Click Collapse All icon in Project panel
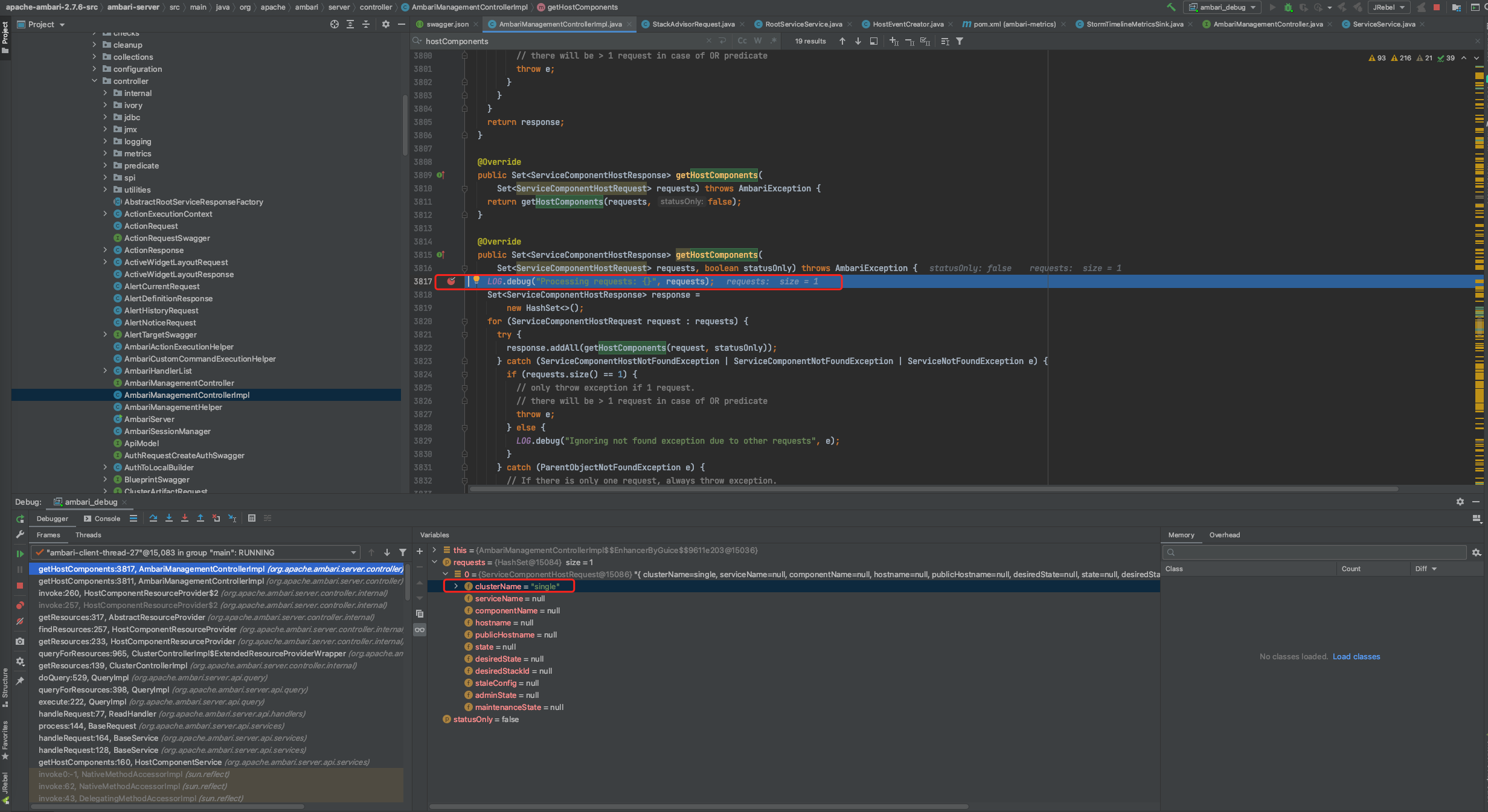Screen dimensions: 1488x812 point(366,24)
